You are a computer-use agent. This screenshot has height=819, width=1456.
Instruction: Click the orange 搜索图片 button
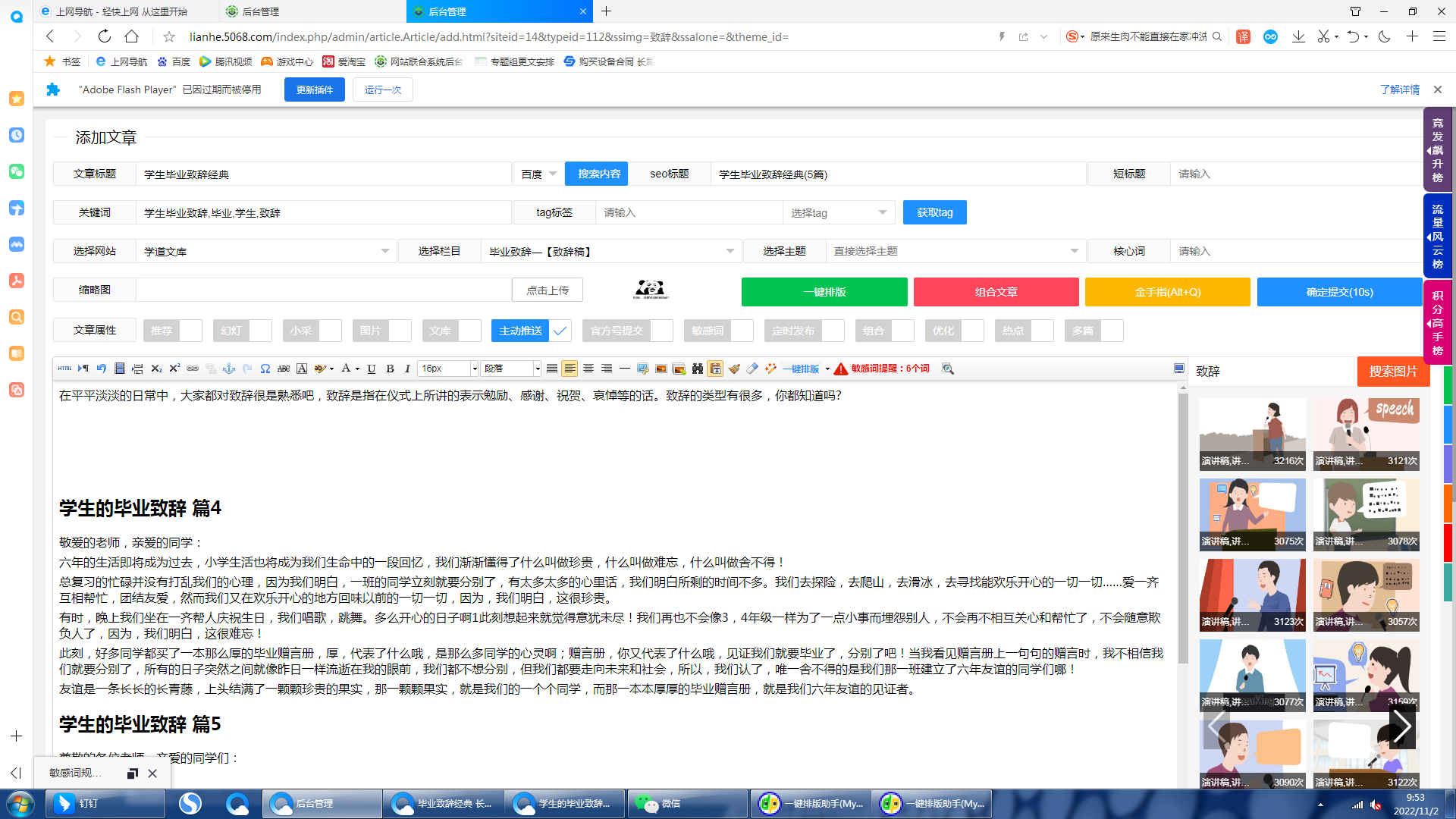point(1393,372)
